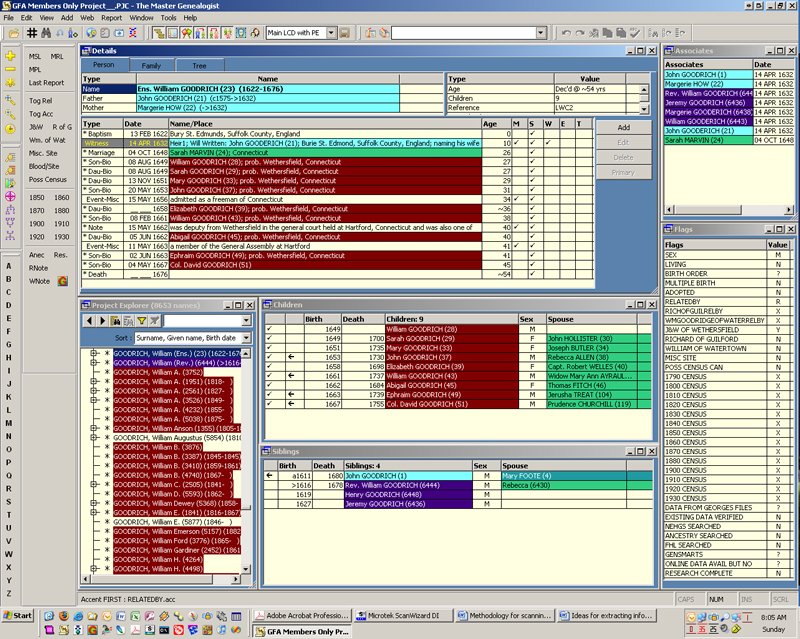
Task: Click the disabled save layout disk icon
Action: tap(345, 33)
